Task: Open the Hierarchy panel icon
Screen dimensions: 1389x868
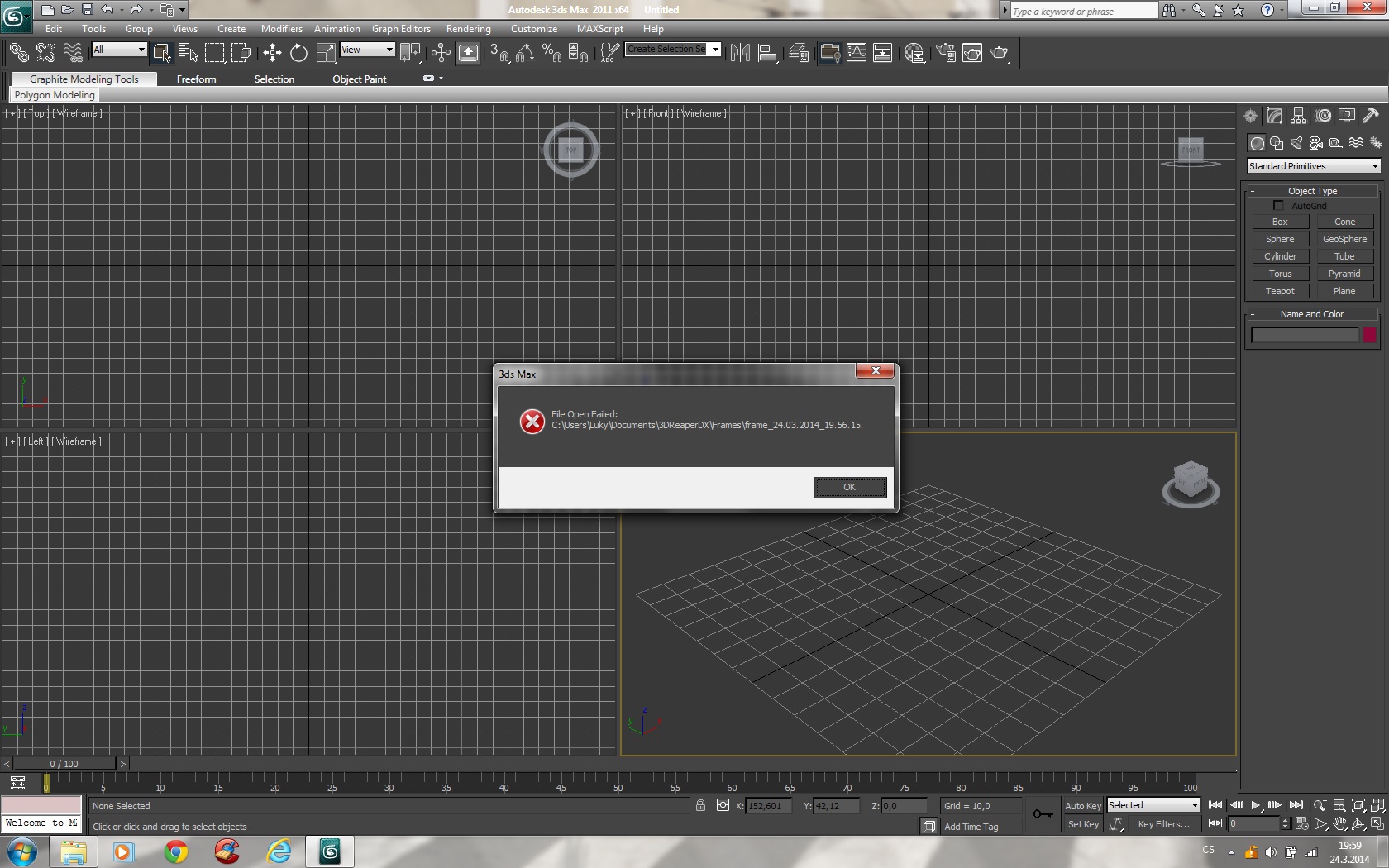Action: click(1299, 117)
